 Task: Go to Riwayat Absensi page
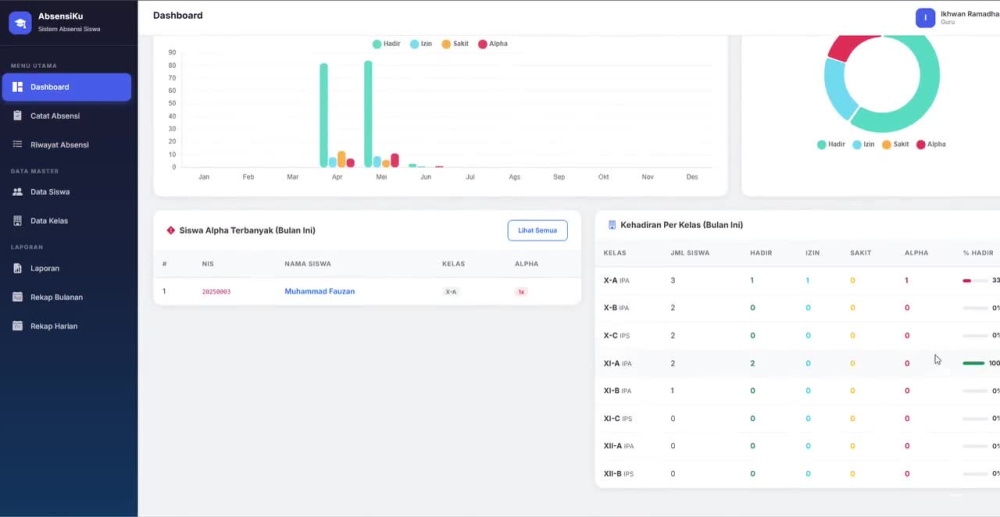[66, 145]
